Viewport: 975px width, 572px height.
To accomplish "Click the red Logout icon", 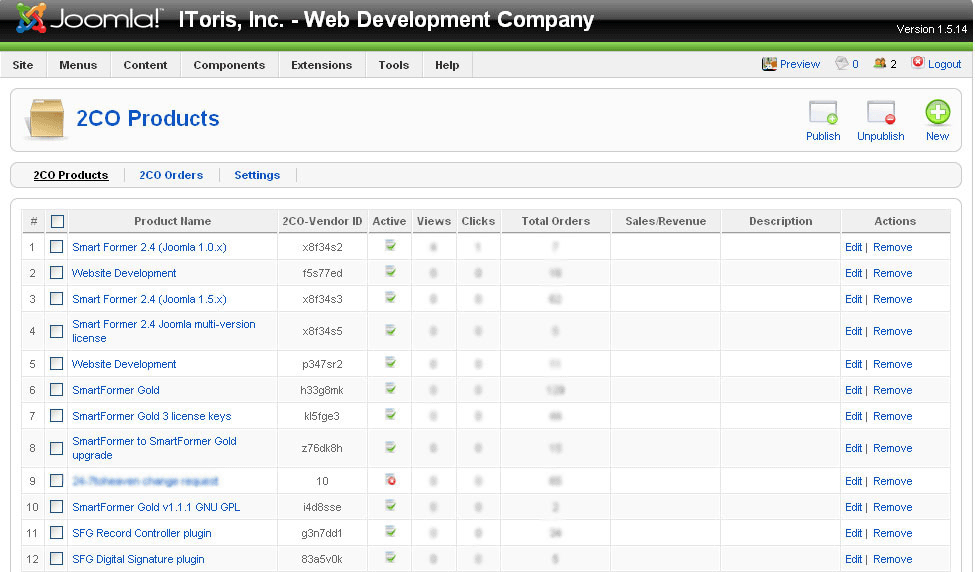I will pyautogui.click(x=917, y=62).
